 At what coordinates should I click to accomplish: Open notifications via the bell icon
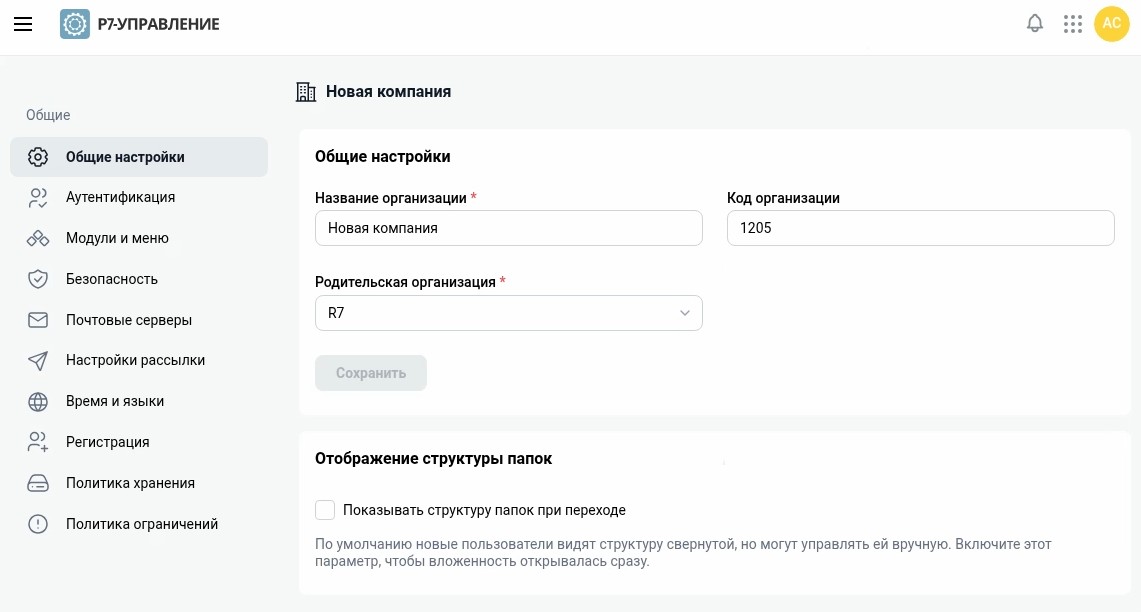(x=1035, y=23)
